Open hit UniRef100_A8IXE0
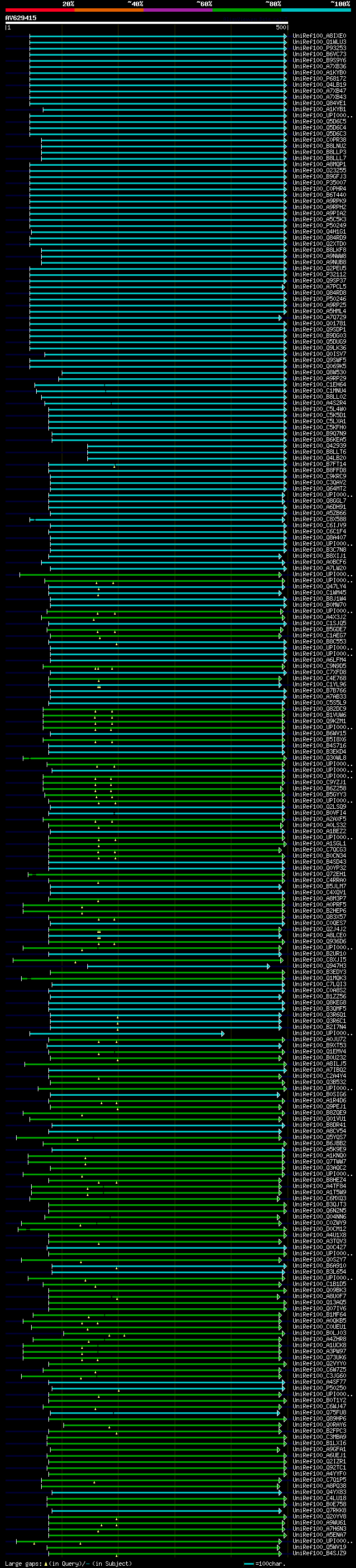This screenshot has width=356, height=1568. tap(319, 36)
